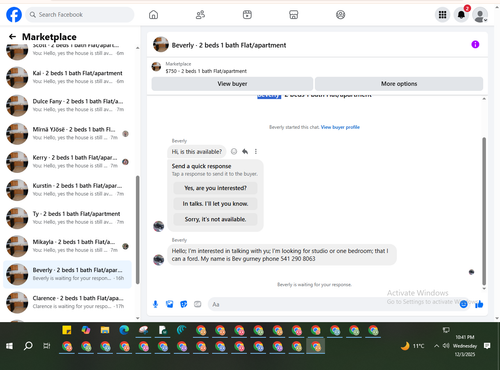Show hidden system tray icons
The image size is (500, 370).
[436, 346]
